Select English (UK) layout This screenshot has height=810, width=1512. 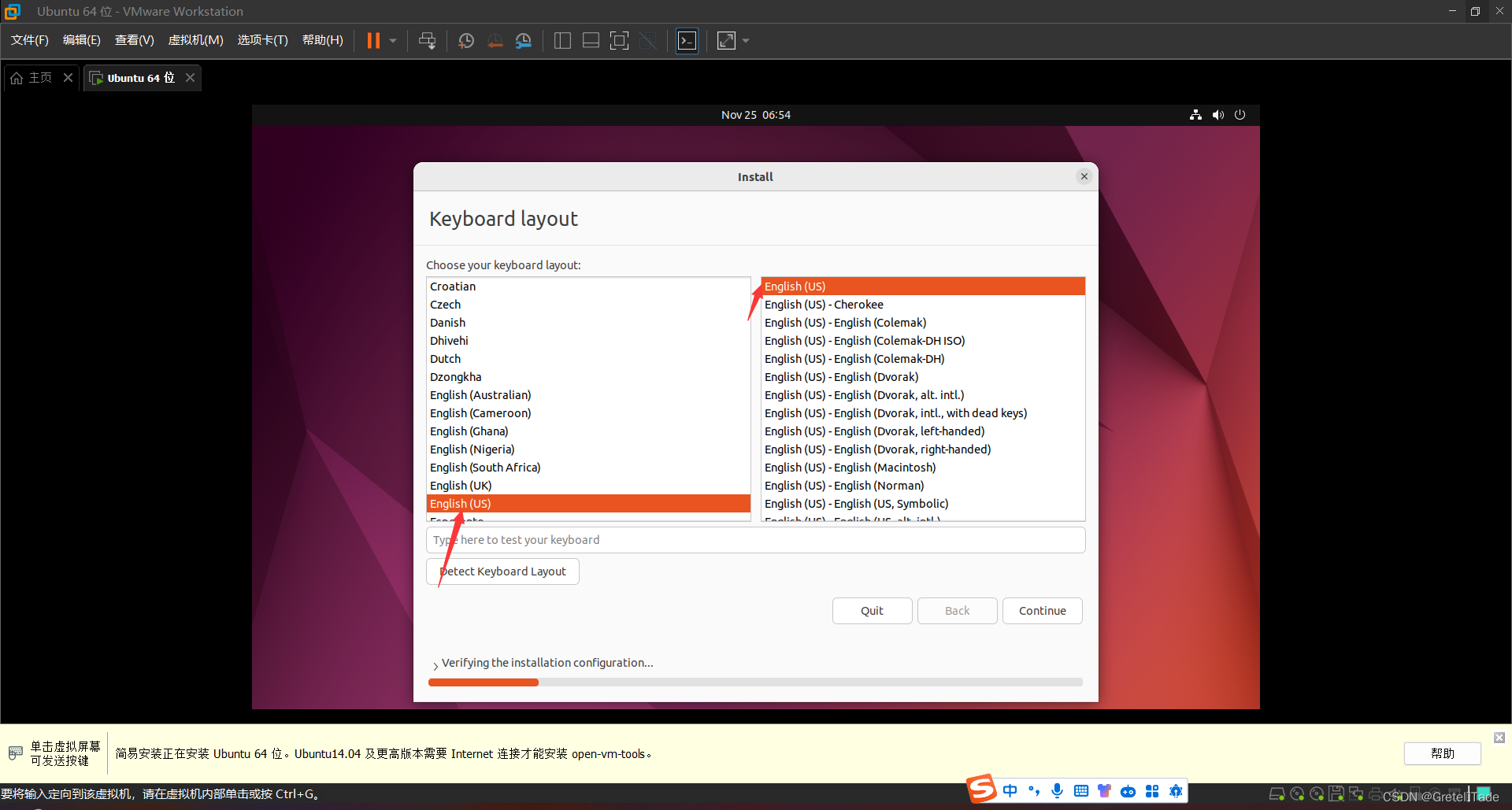(588, 486)
